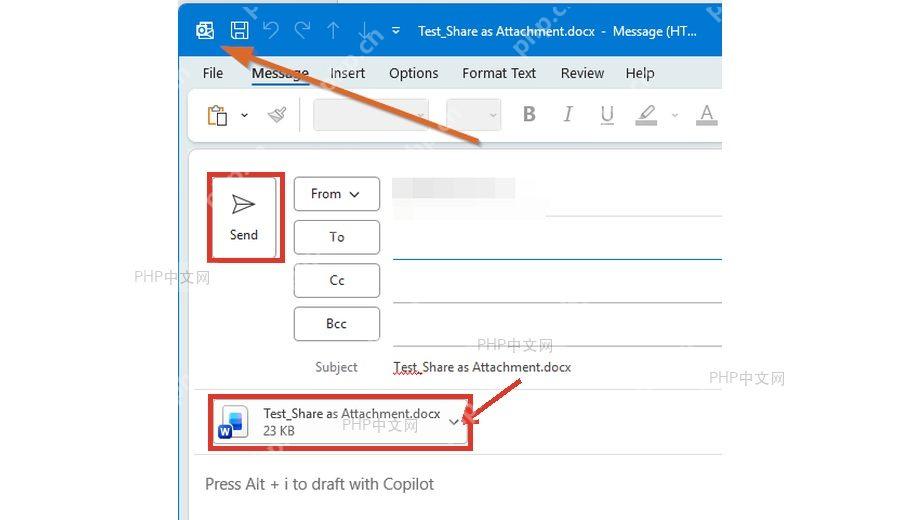Click the Word document icon on attachment
The height and width of the screenshot is (520, 900).
(234, 422)
